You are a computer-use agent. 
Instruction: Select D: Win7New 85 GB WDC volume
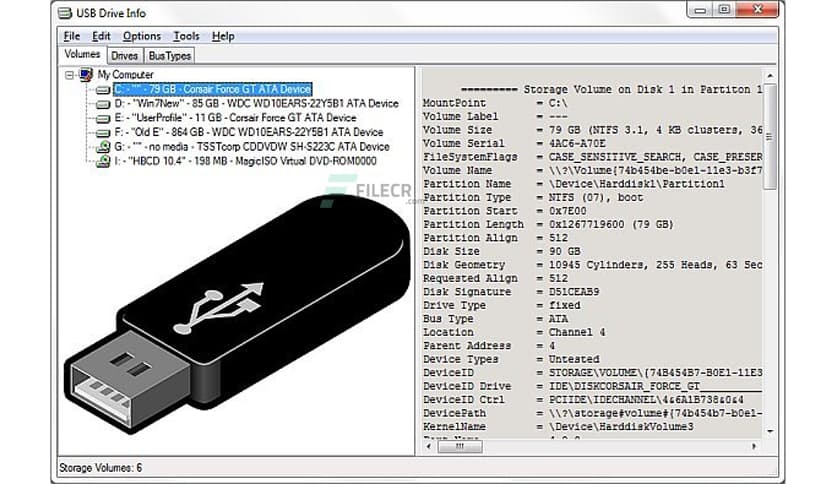[256, 103]
